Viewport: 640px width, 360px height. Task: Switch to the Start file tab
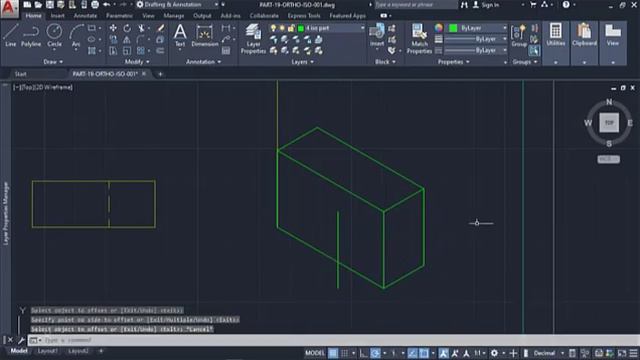click(20, 74)
